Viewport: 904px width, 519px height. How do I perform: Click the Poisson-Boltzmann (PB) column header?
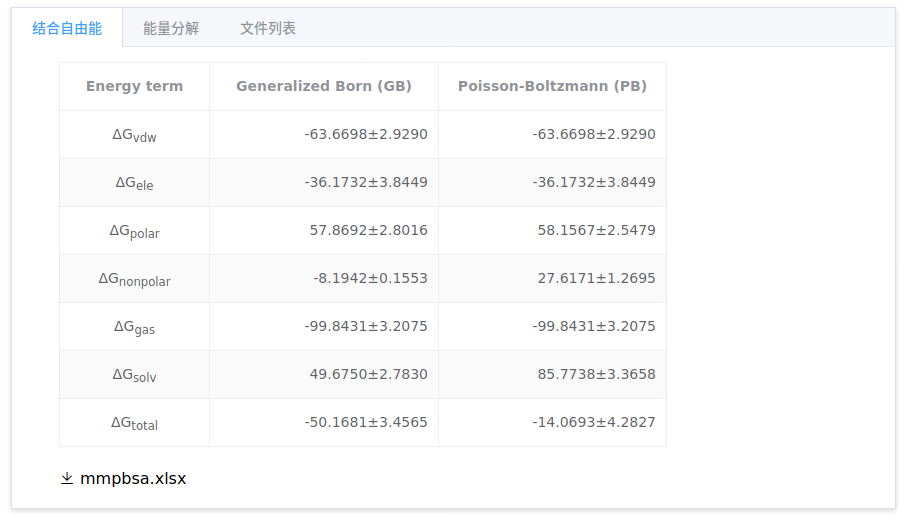552,86
